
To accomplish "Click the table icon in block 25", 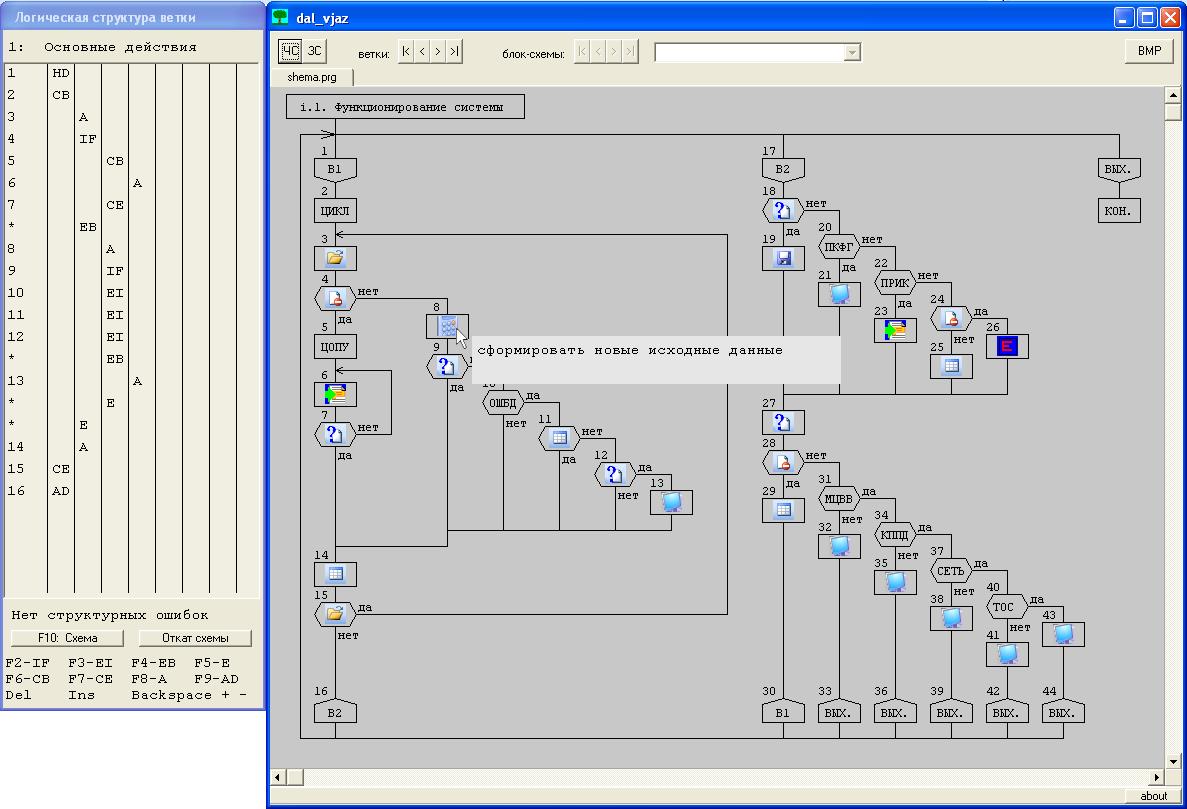I will click(x=951, y=366).
